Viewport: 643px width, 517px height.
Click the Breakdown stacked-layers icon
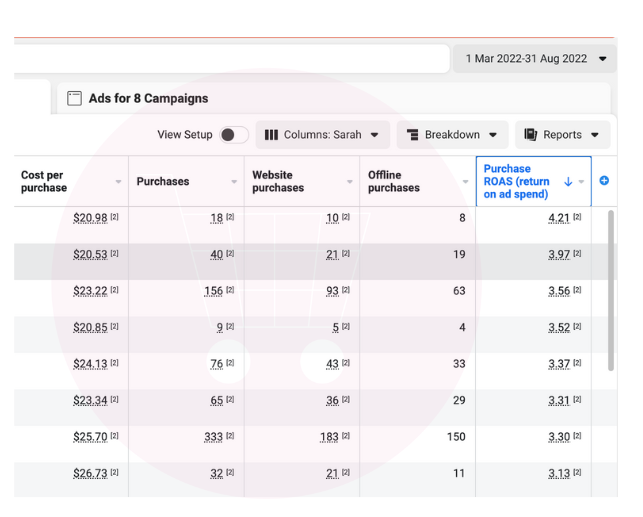click(412, 135)
